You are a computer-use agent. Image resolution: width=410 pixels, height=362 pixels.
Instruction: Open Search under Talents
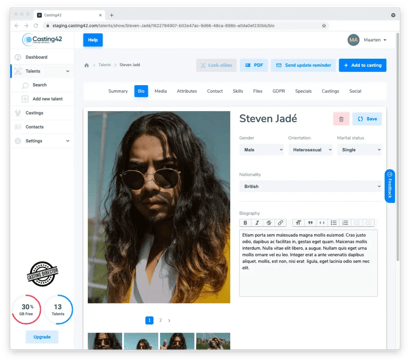[42, 85]
